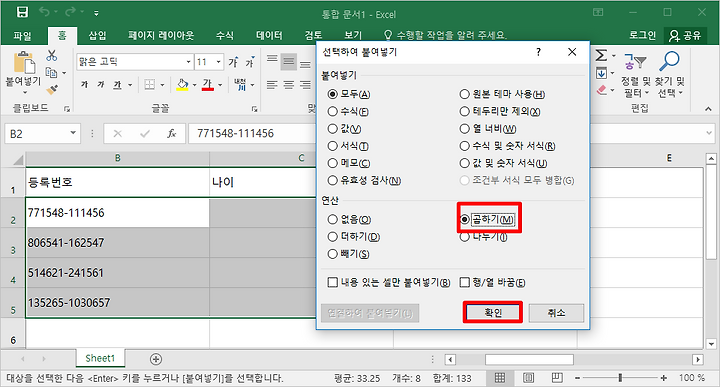720x387 pixels.
Task: Open the font size dropdown
Action: pyautogui.click(x=219, y=62)
